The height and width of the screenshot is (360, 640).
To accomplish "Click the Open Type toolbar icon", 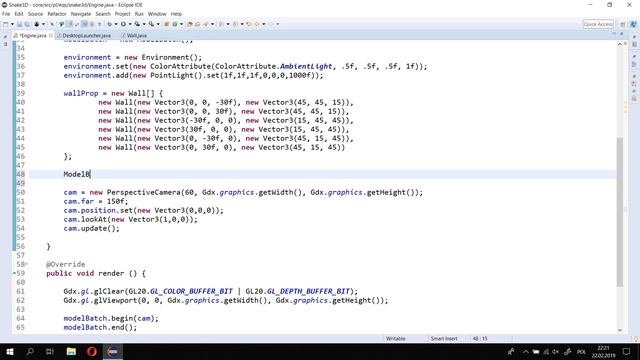I will [189, 24].
